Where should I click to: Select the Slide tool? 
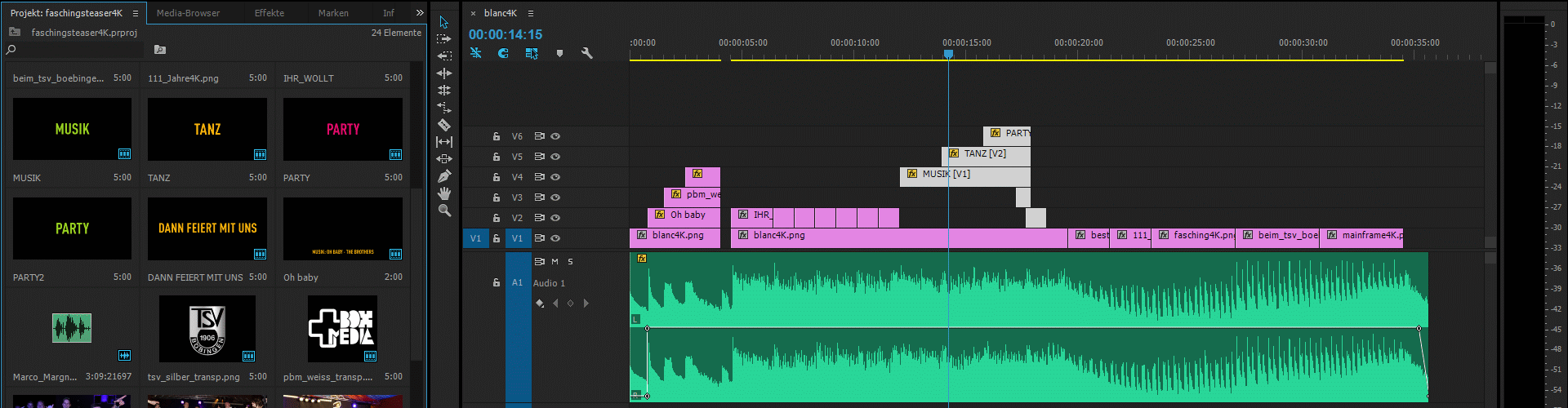click(444, 159)
